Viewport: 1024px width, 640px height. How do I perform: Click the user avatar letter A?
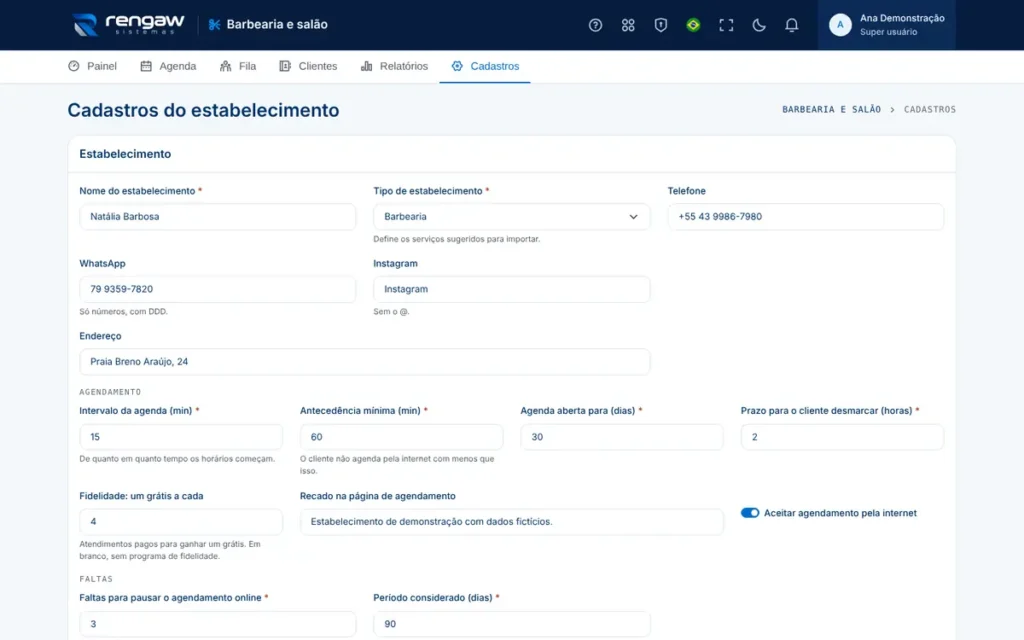point(840,25)
